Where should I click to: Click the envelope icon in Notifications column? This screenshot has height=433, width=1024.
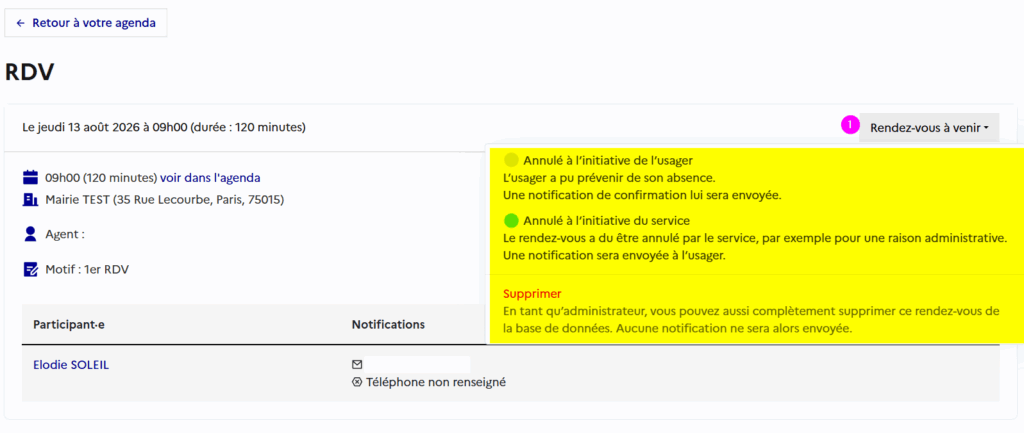point(357,364)
